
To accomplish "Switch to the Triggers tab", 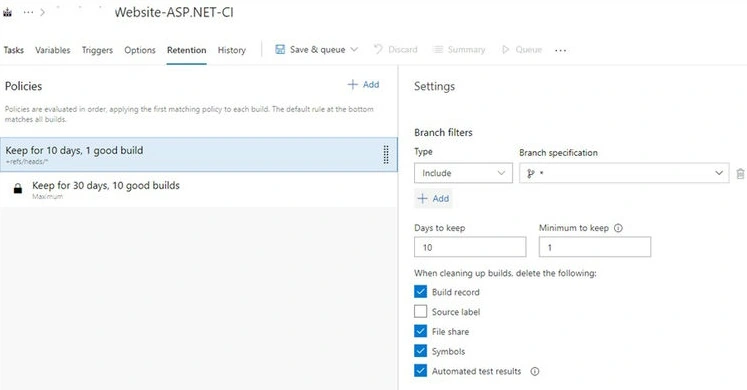I will click(97, 50).
